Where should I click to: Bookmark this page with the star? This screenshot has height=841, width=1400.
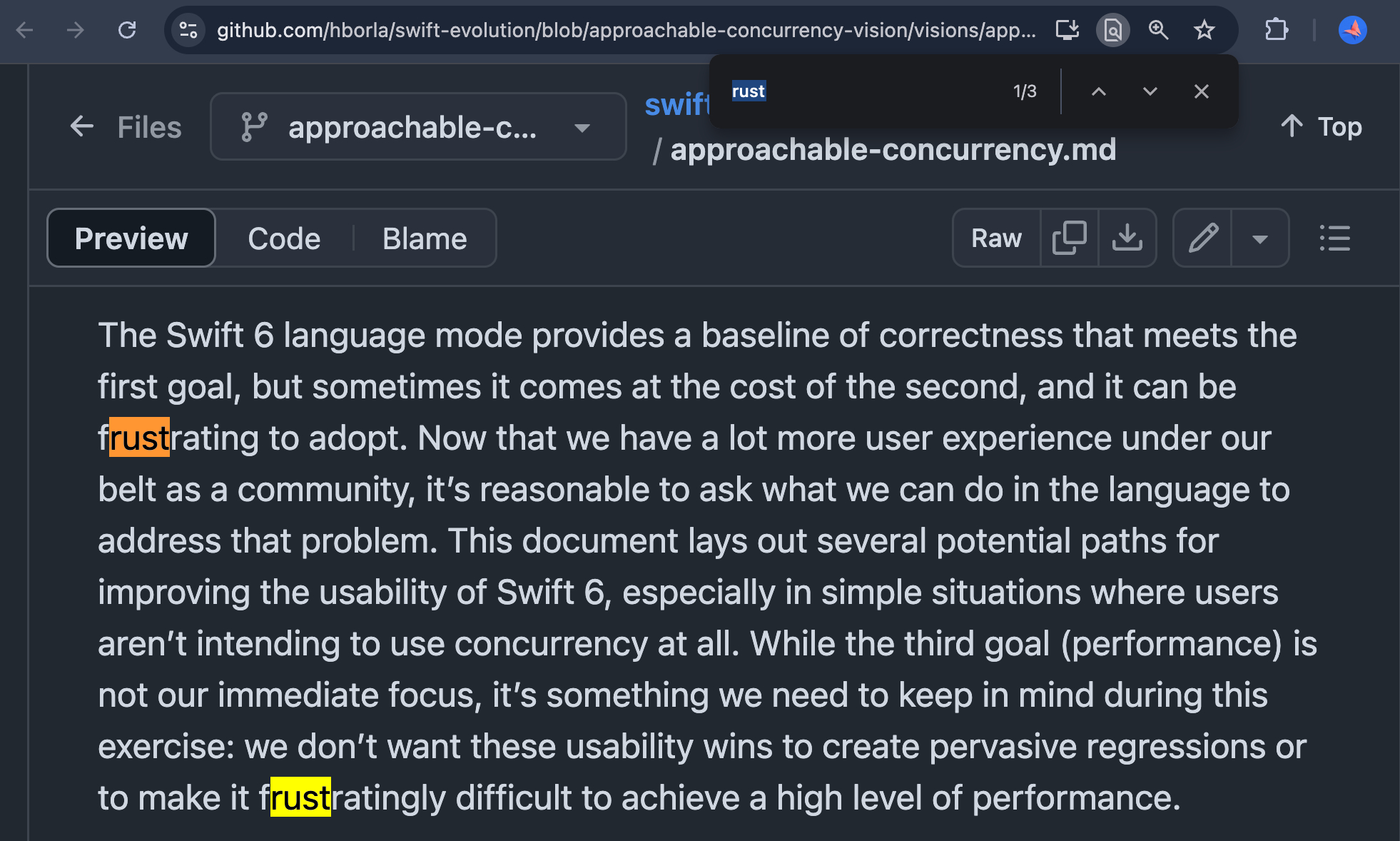1204,30
